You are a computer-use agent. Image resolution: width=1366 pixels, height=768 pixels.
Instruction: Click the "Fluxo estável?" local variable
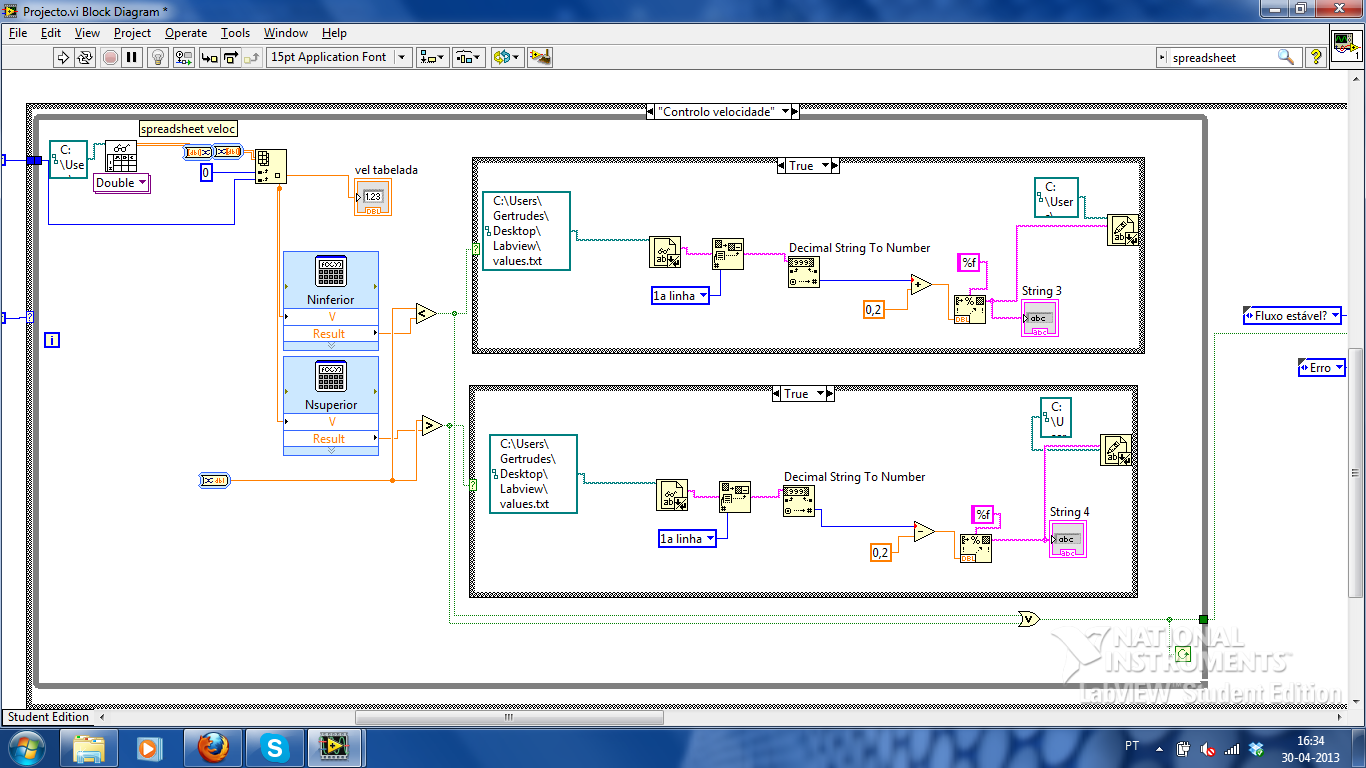(x=1292, y=316)
